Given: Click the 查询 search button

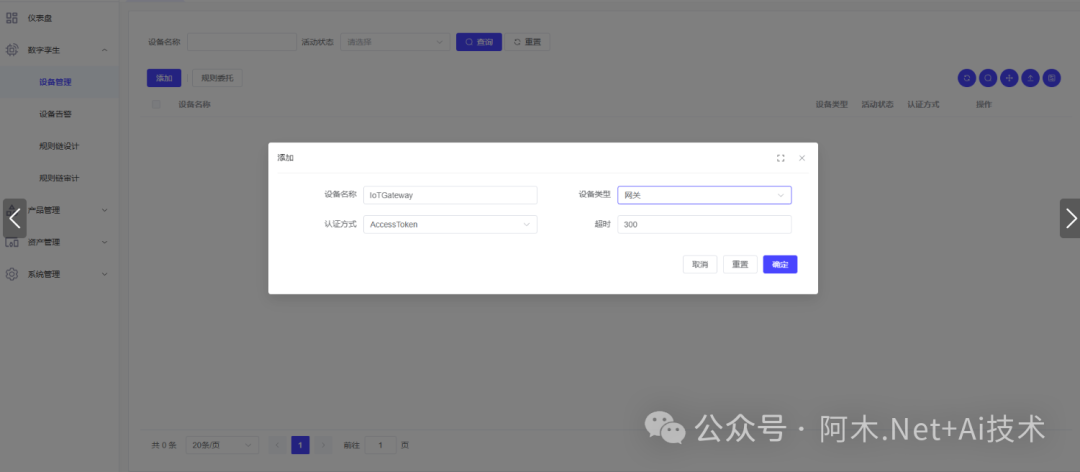Looking at the screenshot, I should point(479,42).
